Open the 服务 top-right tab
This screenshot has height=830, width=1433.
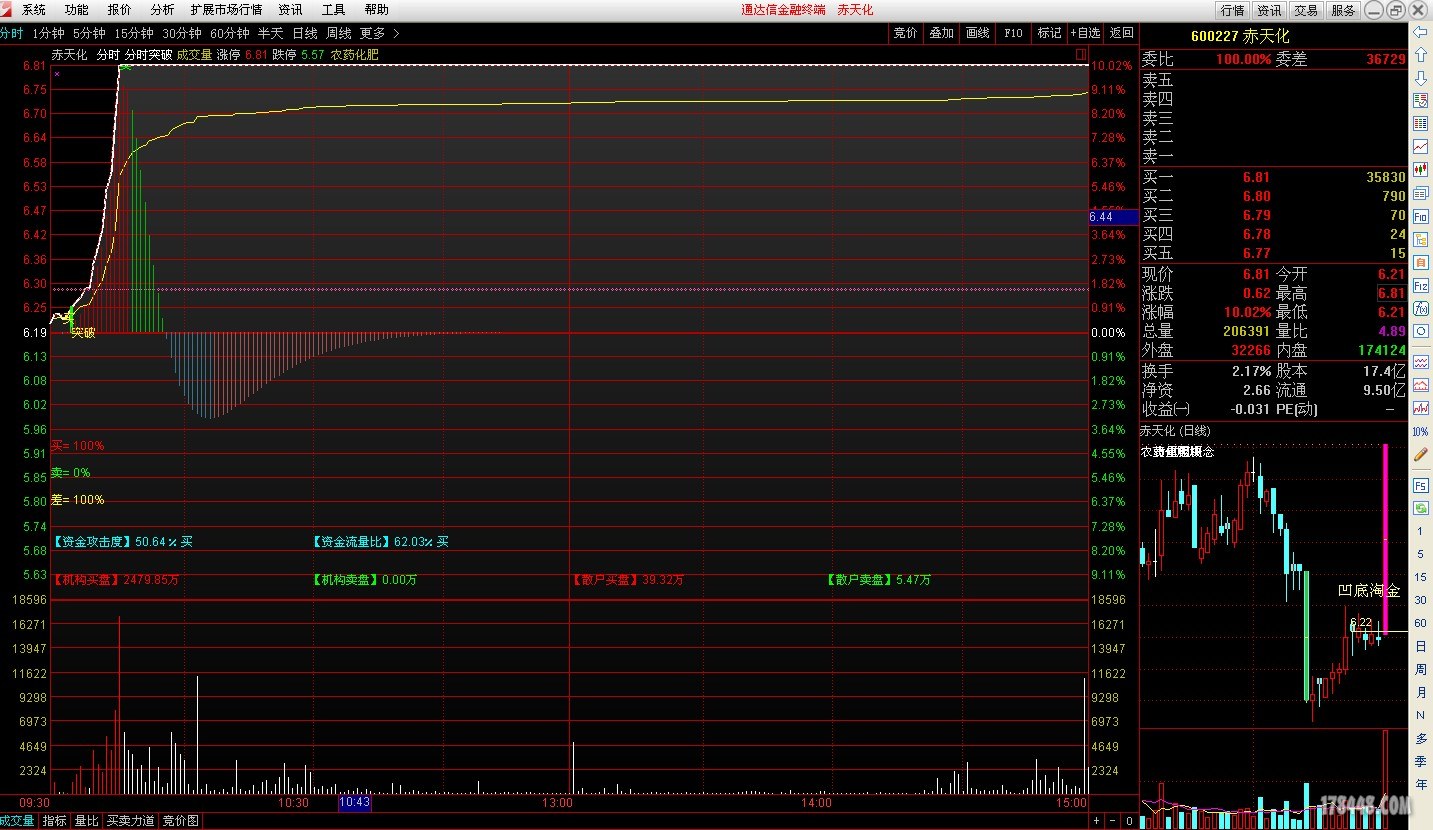tap(1343, 10)
